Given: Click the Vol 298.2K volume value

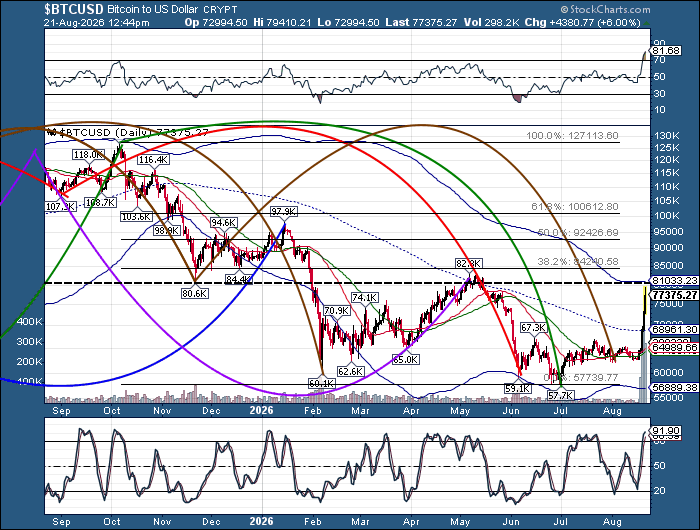Looking at the screenshot, I should [492, 22].
